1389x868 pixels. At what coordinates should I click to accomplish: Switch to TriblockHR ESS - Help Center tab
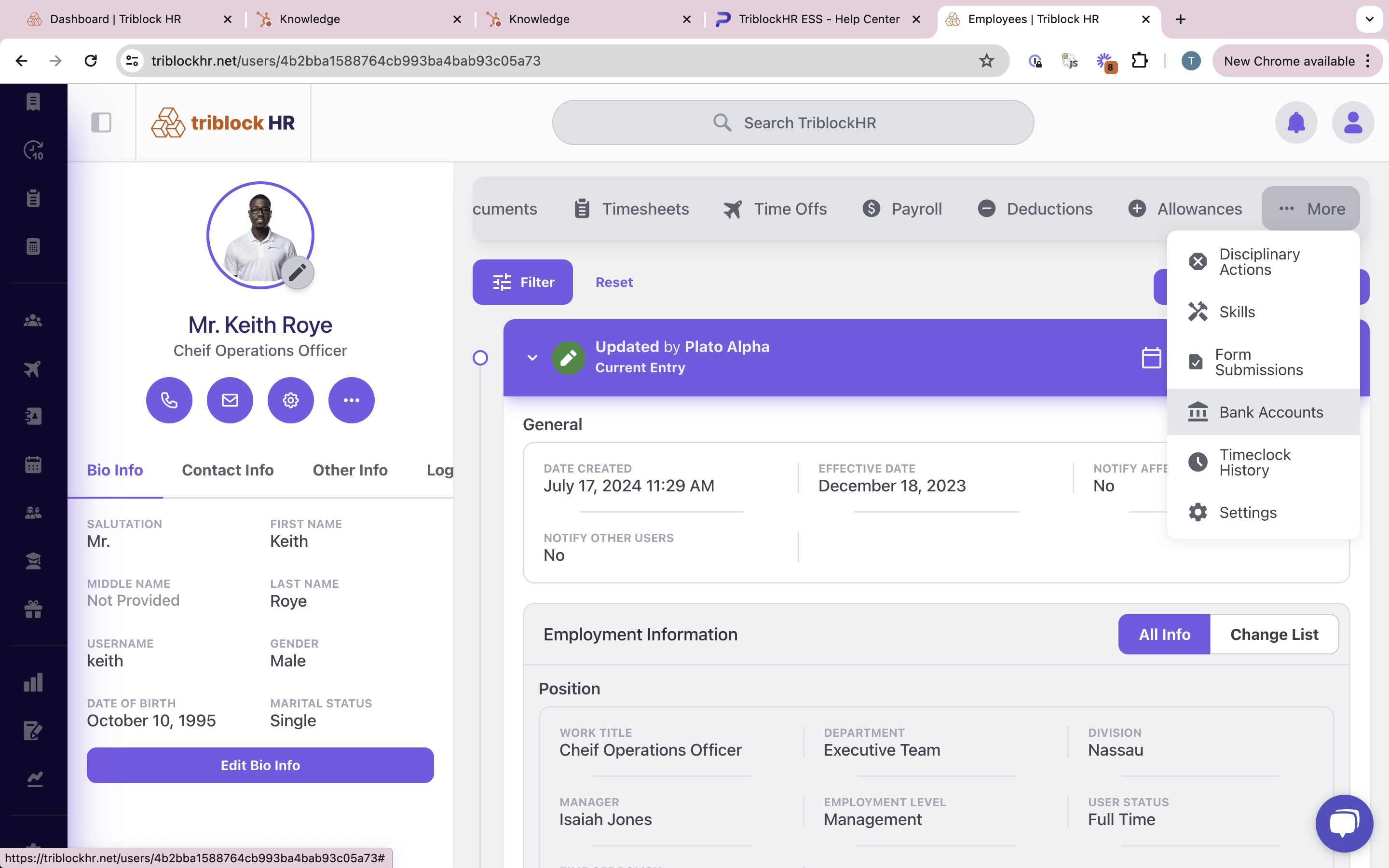(x=819, y=19)
